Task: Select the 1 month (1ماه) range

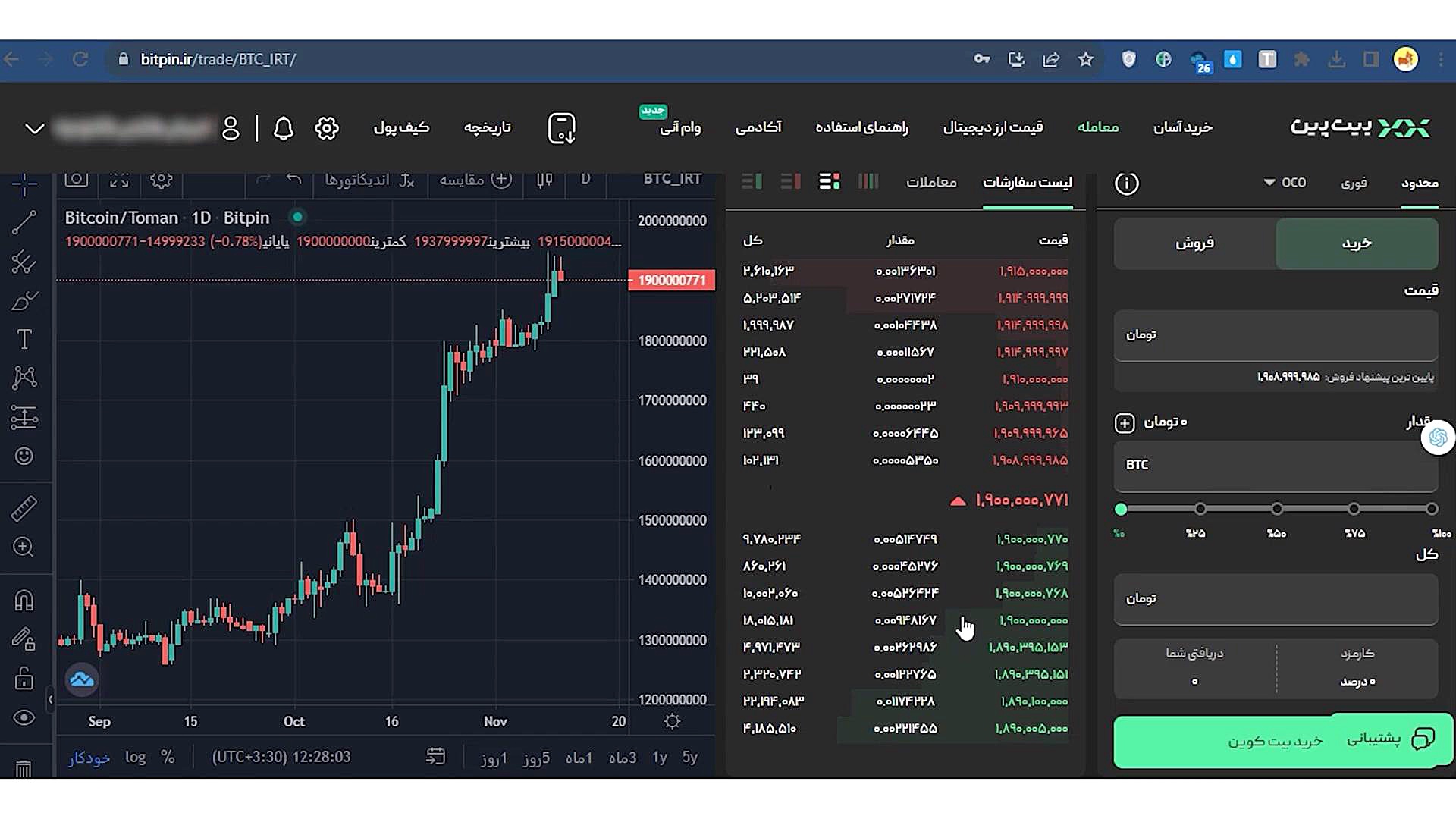Action: (x=579, y=758)
